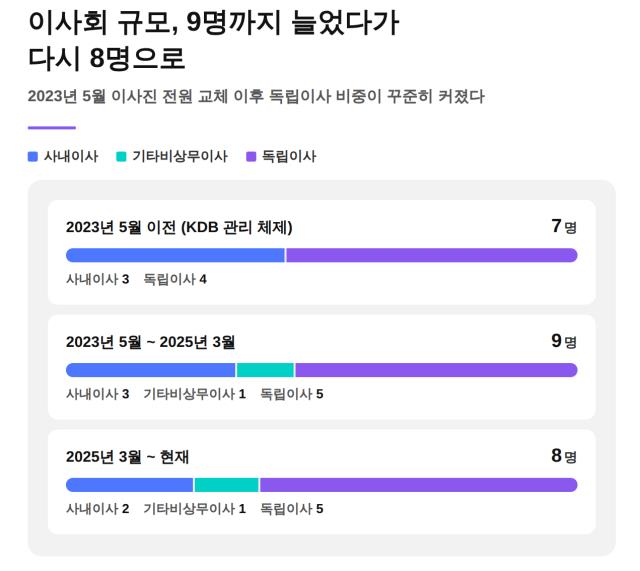Click the 2025년 3월 ~ 현재 heading
Screen dimensions: 640x571
(x=127, y=457)
